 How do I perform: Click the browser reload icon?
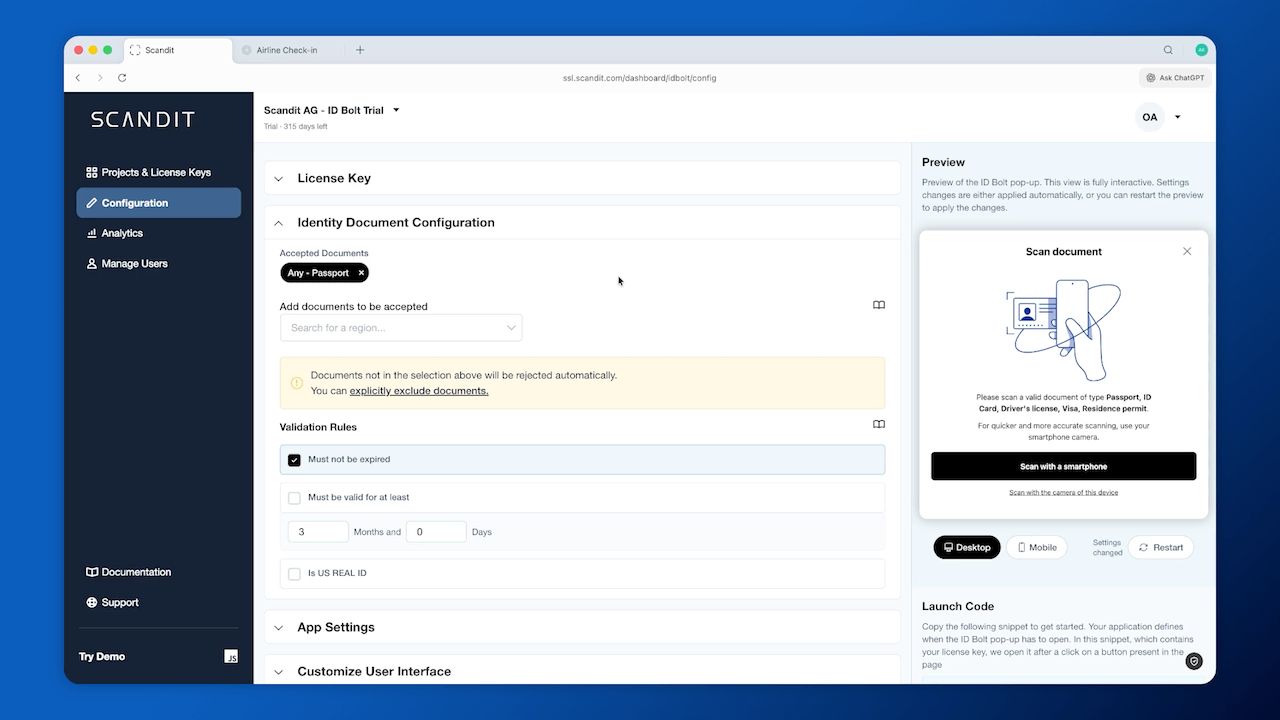[x=122, y=78]
